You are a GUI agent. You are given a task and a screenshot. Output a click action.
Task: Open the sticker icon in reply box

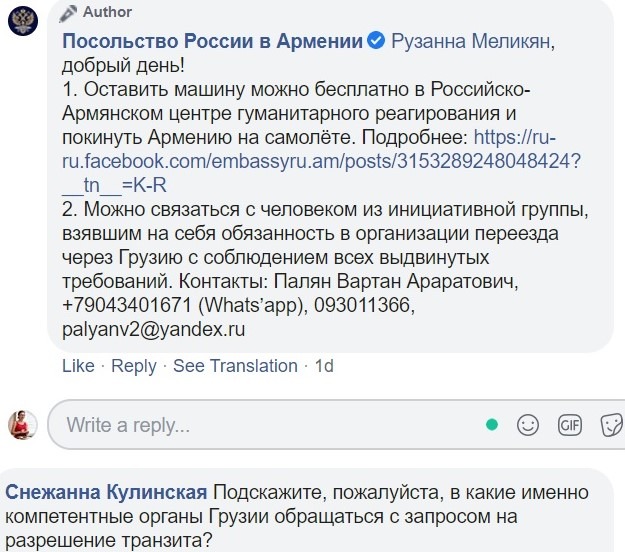click(x=612, y=425)
